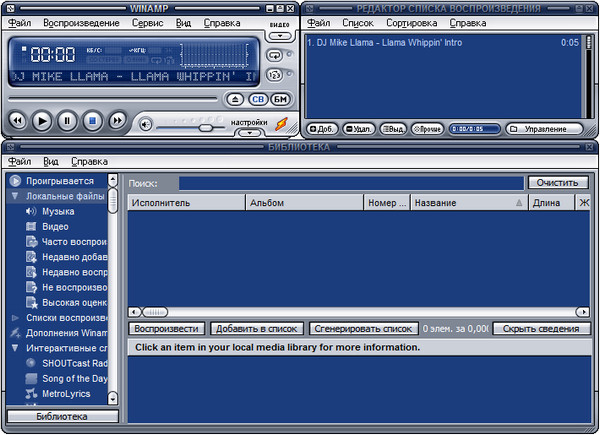Collapse the Локальные файлы tree node
This screenshot has width=600, height=435.
tap(16, 197)
